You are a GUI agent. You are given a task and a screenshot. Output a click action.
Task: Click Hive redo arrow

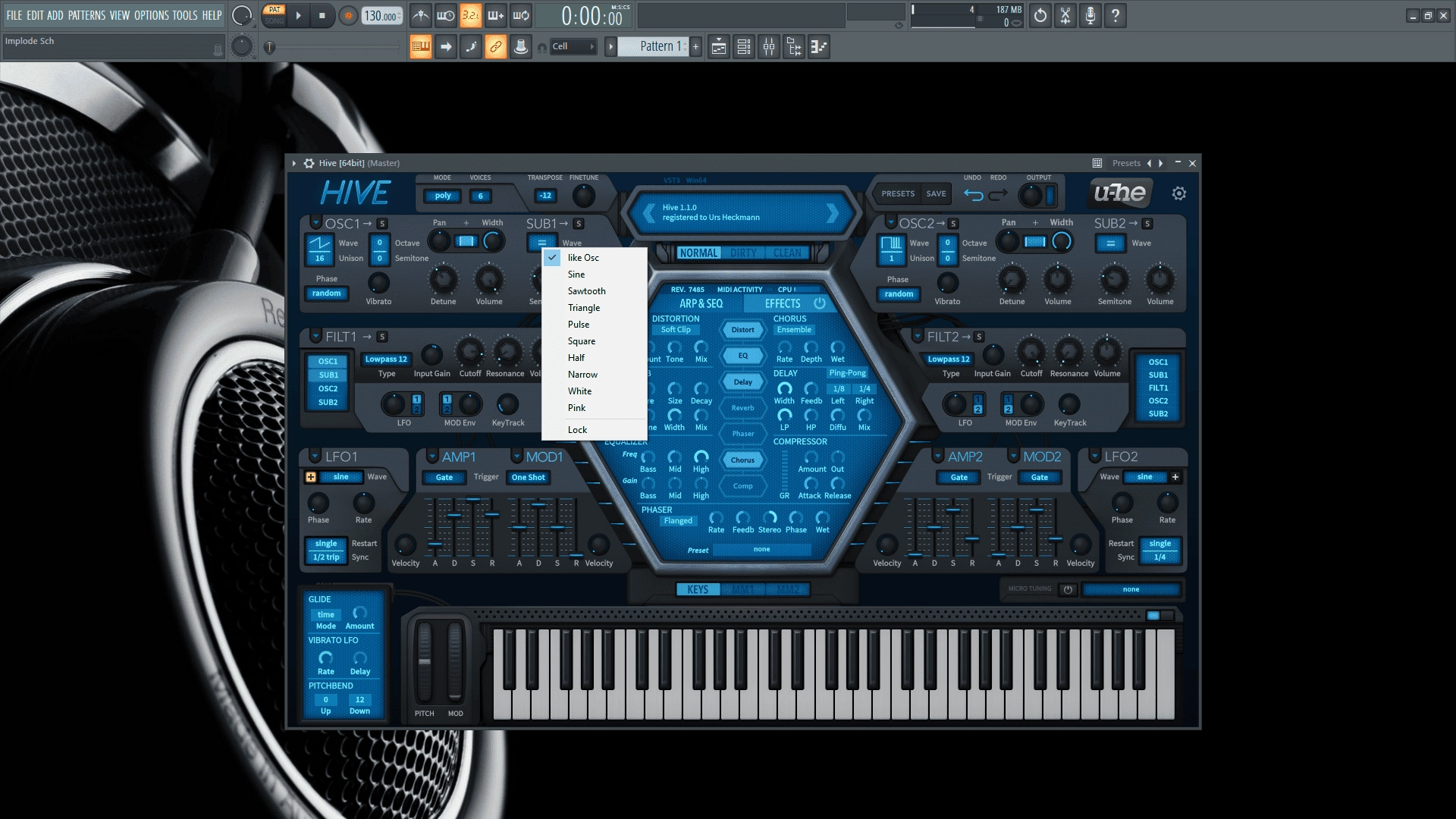(998, 195)
